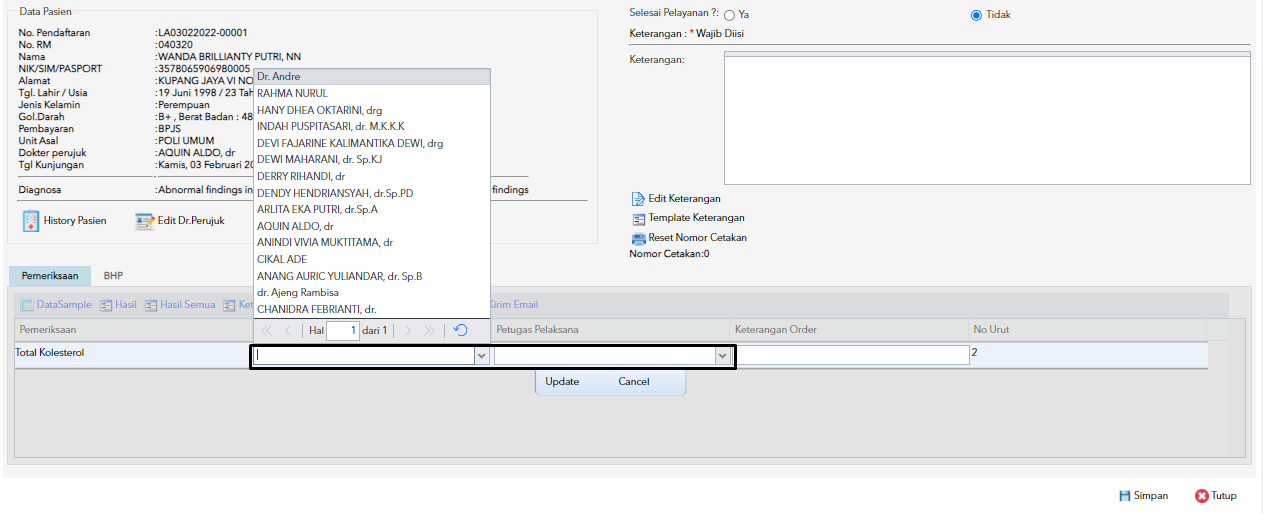Open Template Keterangan via its icon
This screenshot has width=1263, height=514.
coord(638,218)
